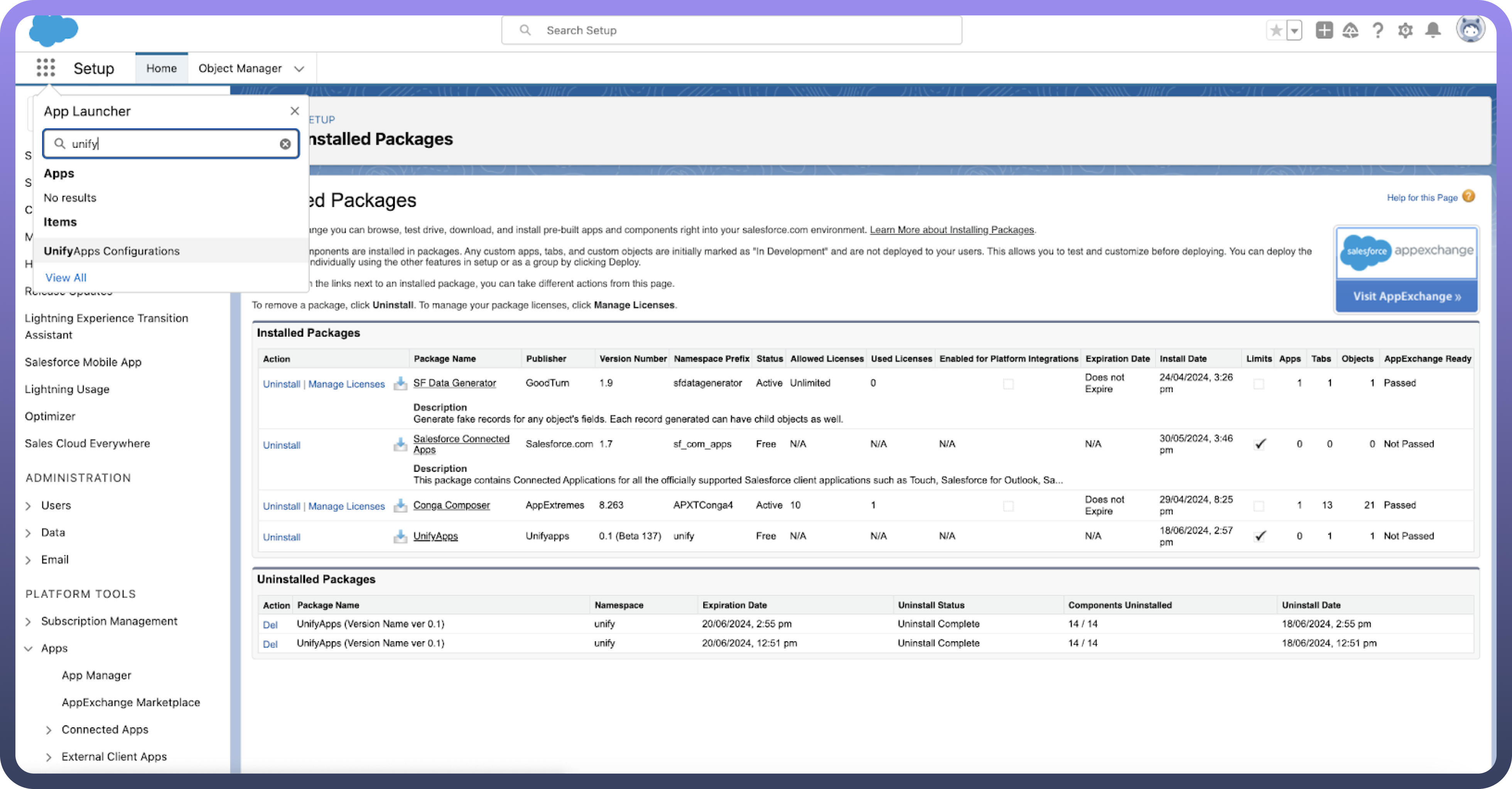Viewport: 1512px width, 789px height.
Task: Click the Favorites star icon
Action: [x=1276, y=30]
